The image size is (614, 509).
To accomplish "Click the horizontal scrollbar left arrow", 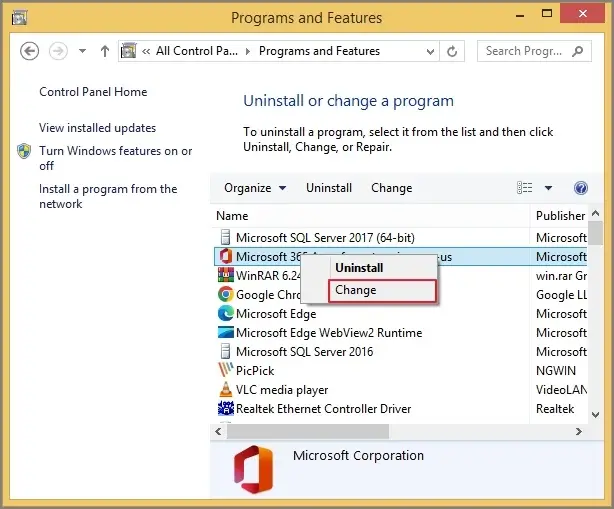I will click(x=218, y=431).
